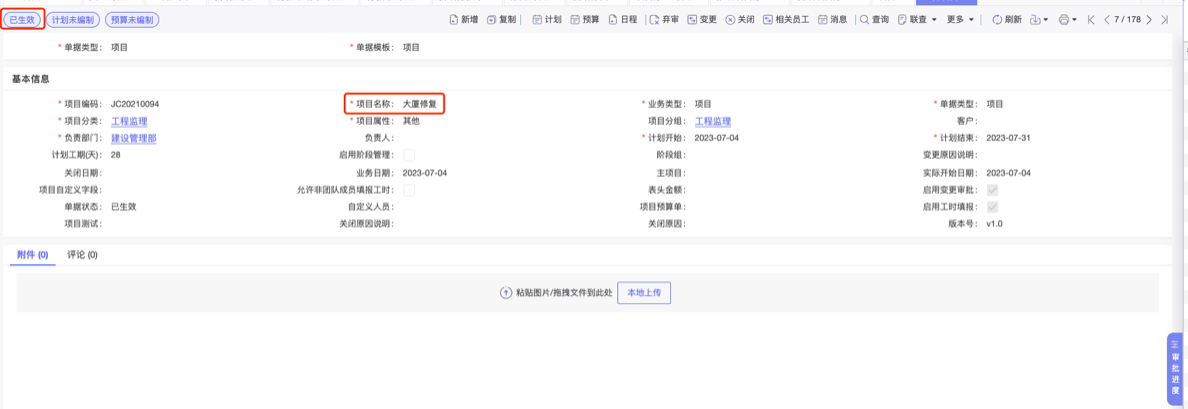Toggle the 启用变更审批 checkbox
The width and height of the screenshot is (1188, 409).
(992, 190)
